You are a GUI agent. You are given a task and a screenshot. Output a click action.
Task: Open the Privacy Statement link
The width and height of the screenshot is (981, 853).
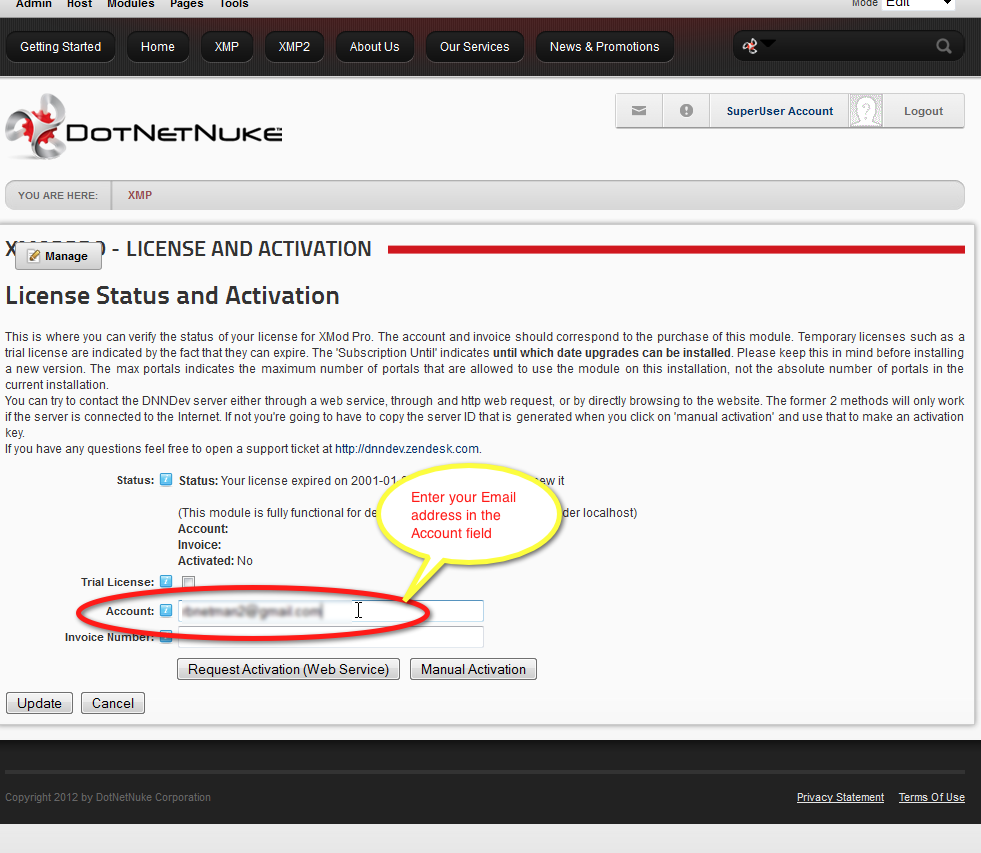[x=840, y=797]
